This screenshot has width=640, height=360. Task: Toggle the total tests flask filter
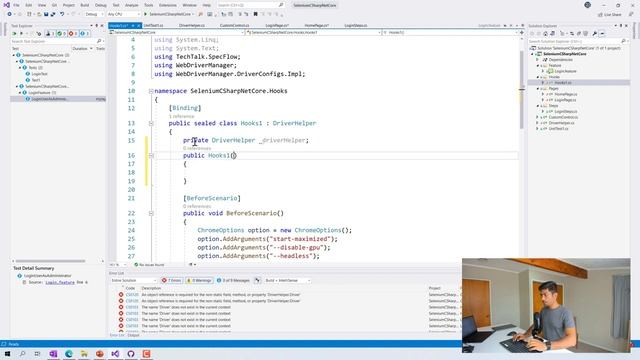50,33
